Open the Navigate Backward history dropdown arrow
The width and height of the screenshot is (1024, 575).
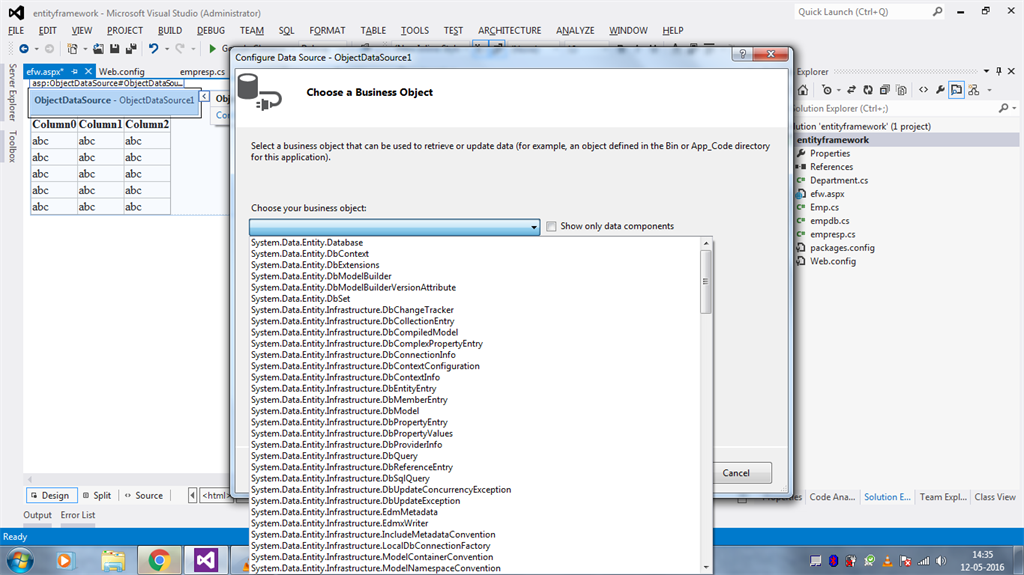point(37,49)
